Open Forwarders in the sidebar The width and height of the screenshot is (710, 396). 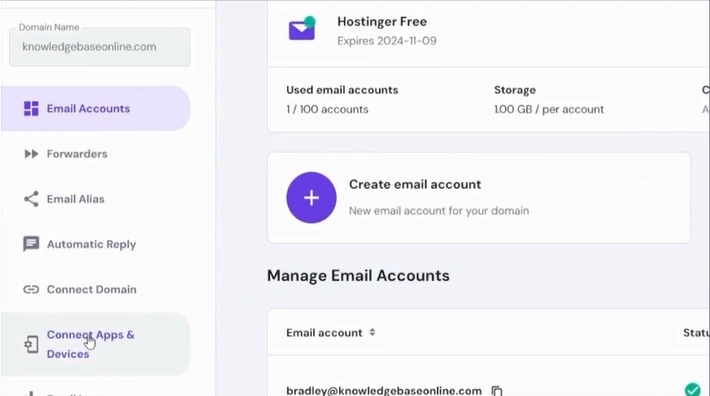(96, 154)
